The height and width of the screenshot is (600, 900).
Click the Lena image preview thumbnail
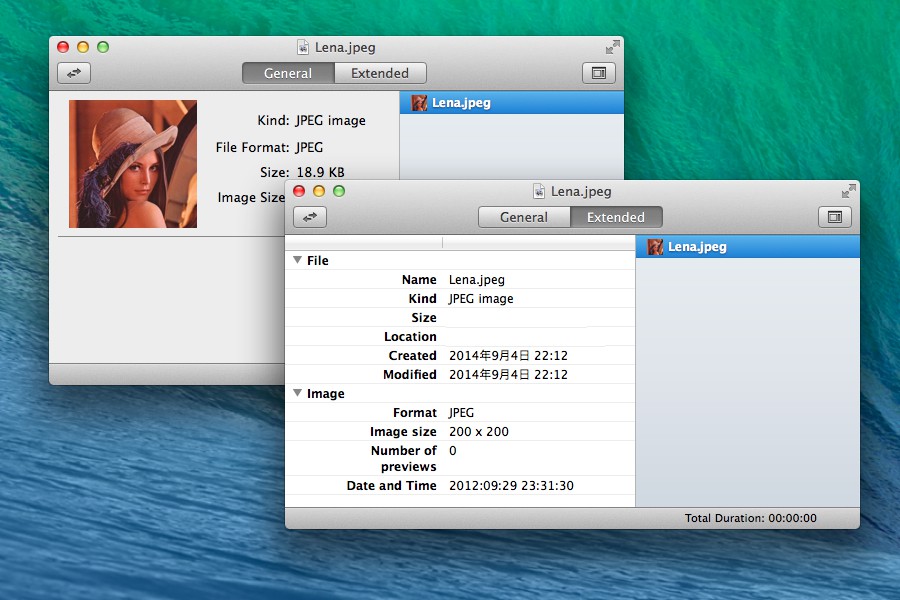point(133,164)
